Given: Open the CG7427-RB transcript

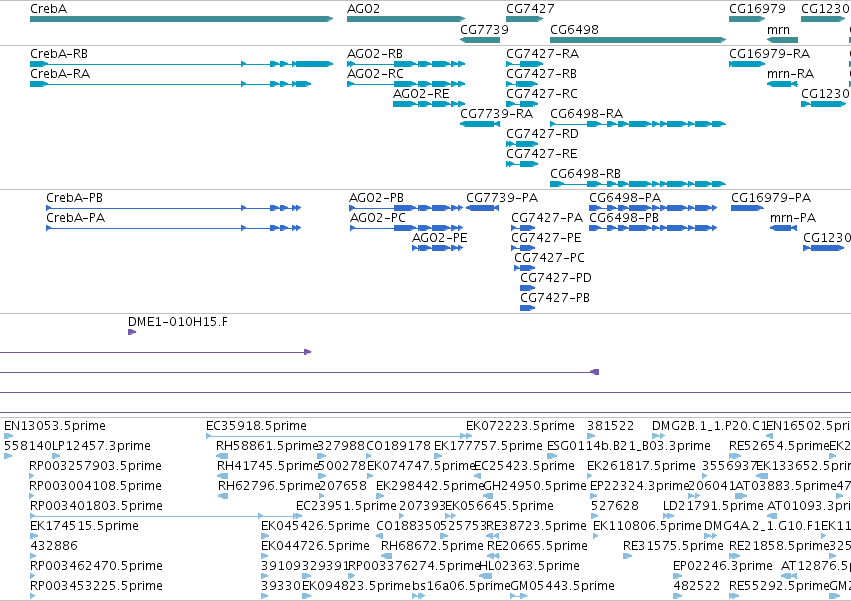Looking at the screenshot, I should (522, 84).
